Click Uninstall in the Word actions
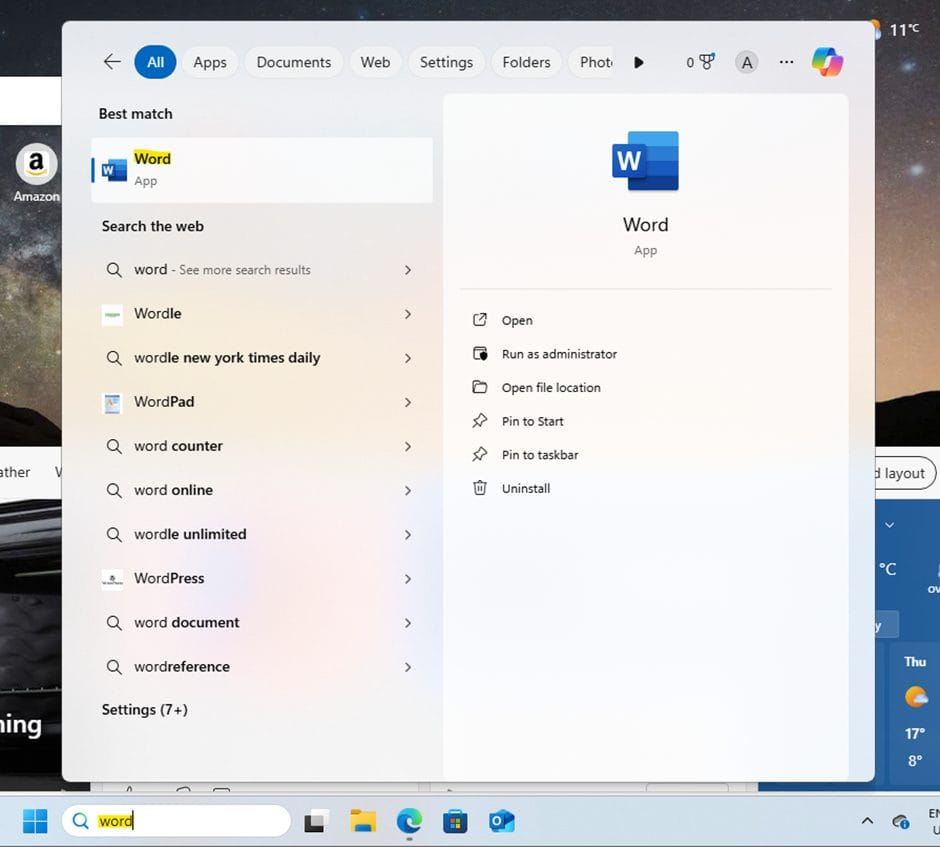940x847 pixels. [525, 489]
